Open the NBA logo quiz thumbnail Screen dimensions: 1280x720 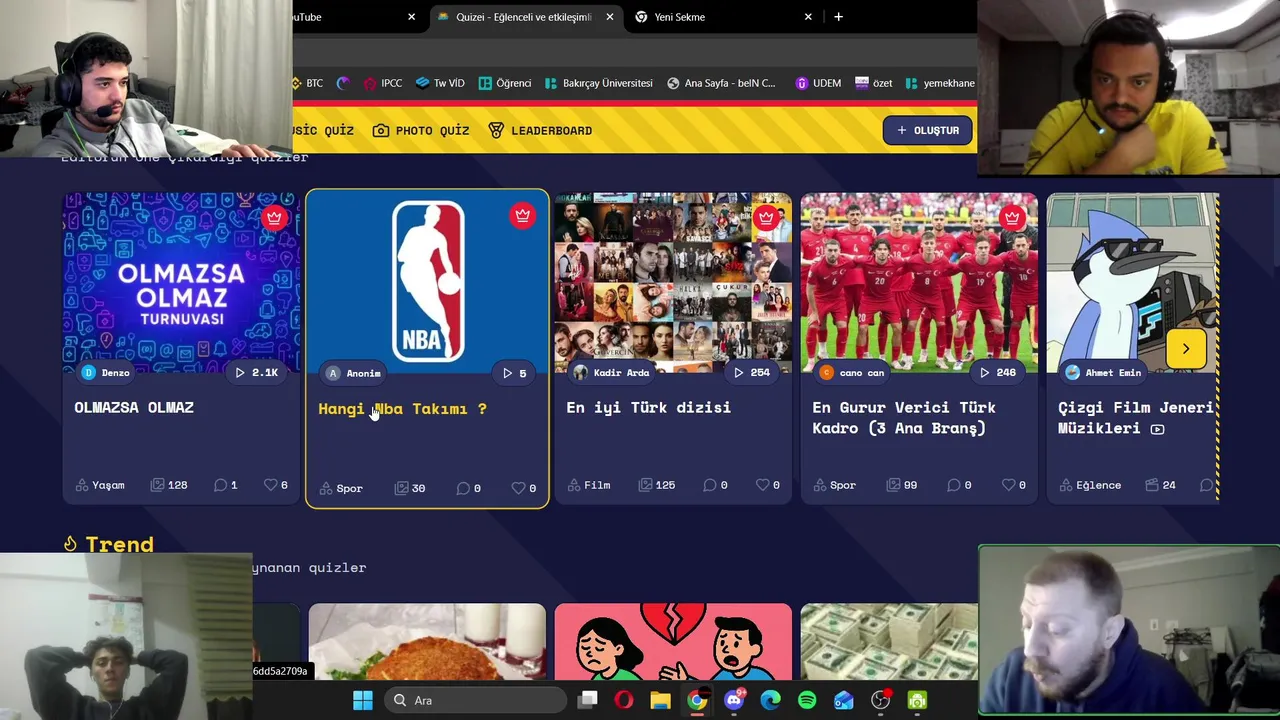click(x=427, y=283)
